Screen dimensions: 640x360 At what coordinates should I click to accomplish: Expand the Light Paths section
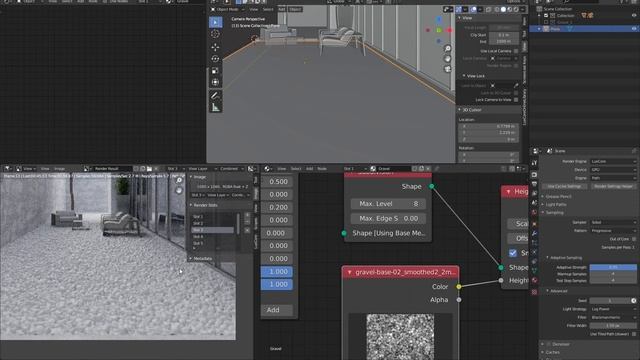click(x=556, y=204)
